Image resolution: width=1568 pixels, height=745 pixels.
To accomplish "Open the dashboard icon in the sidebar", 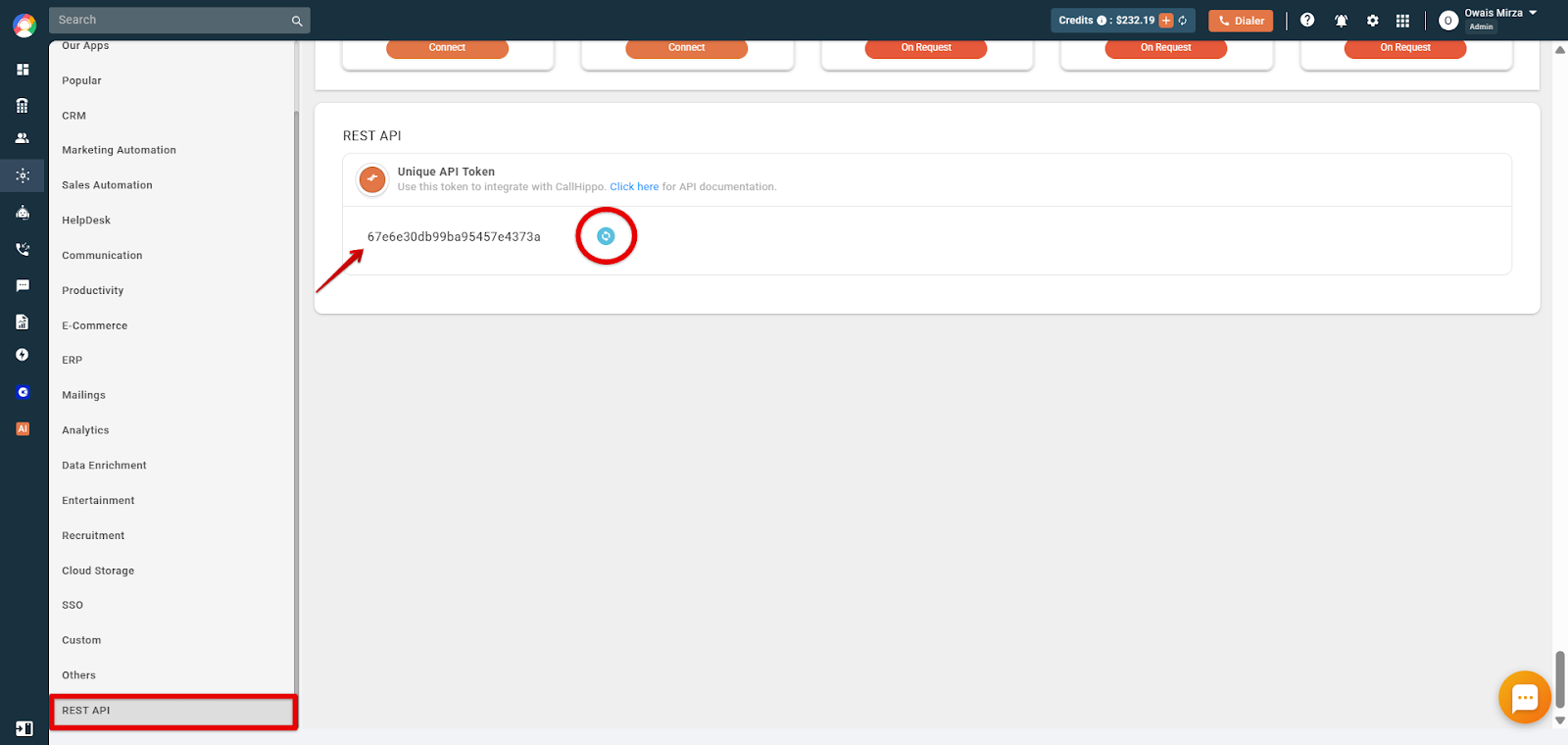I will [x=23, y=70].
